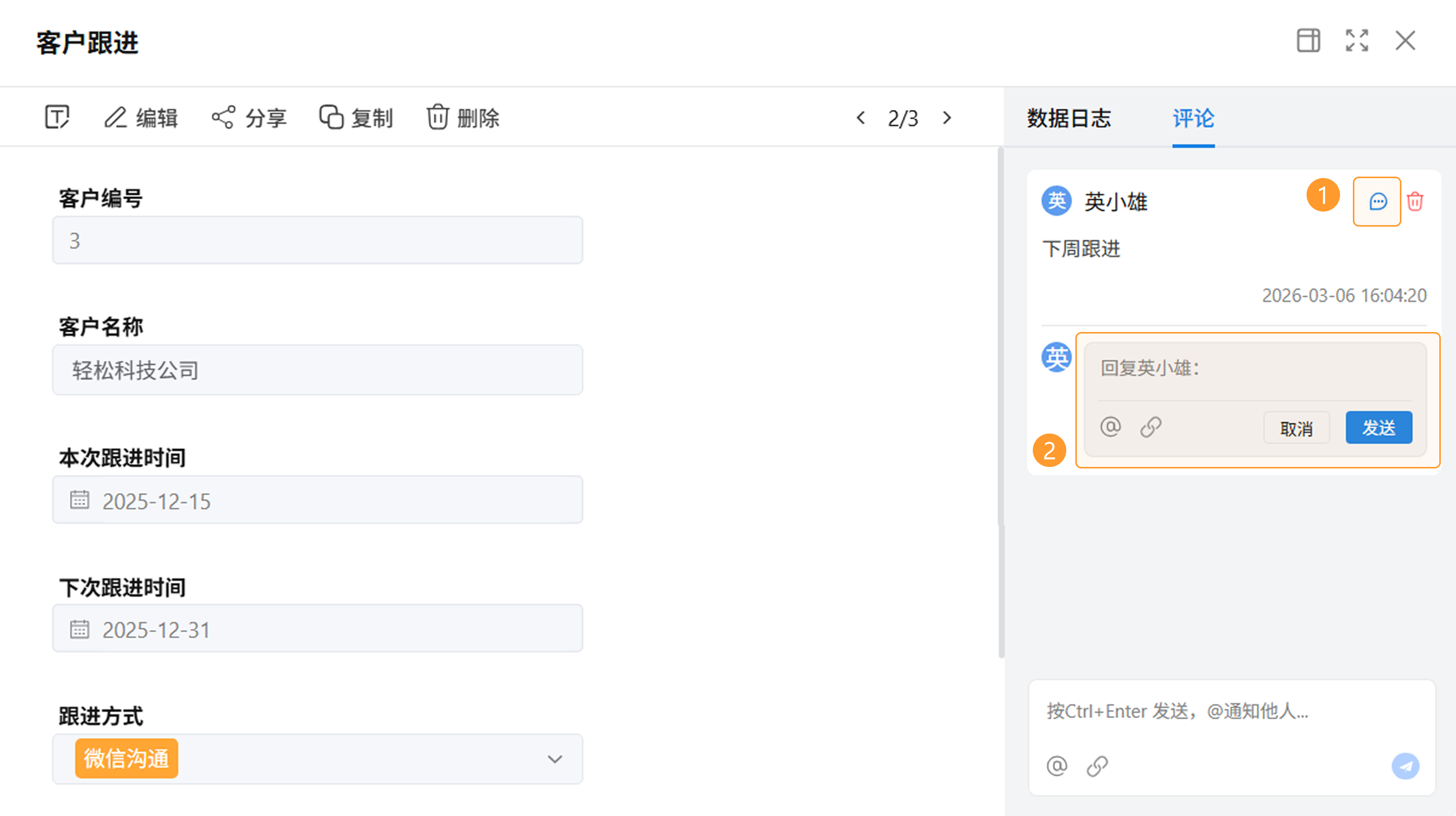The image size is (1456, 816).
Task: Click the 复制 copy button
Action: [x=356, y=117]
